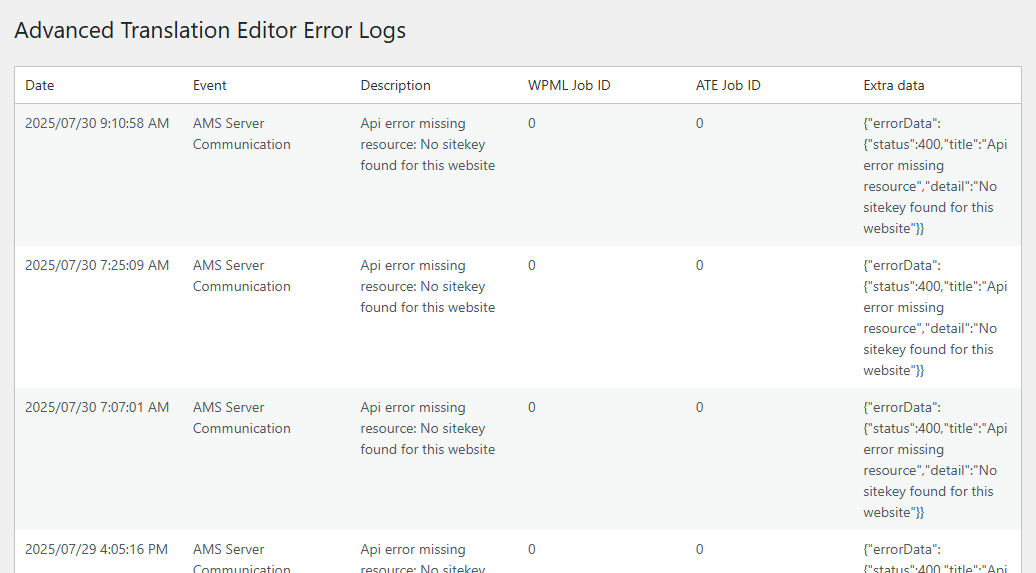Click ATE Job ID 0 in the 7:07:01 AM row
1036x573 pixels.
click(x=700, y=408)
